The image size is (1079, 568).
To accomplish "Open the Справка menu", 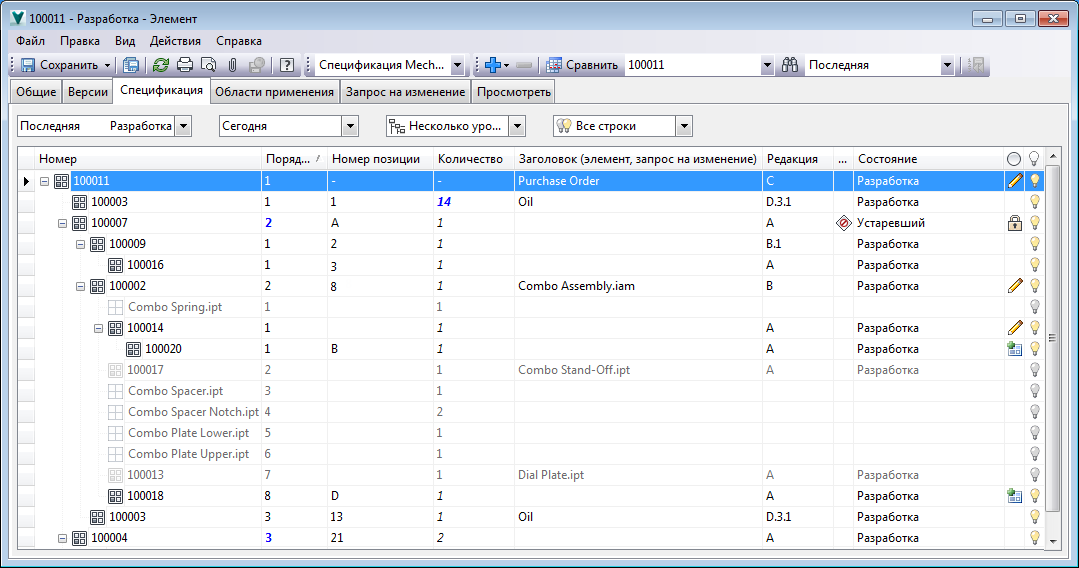I will (239, 41).
